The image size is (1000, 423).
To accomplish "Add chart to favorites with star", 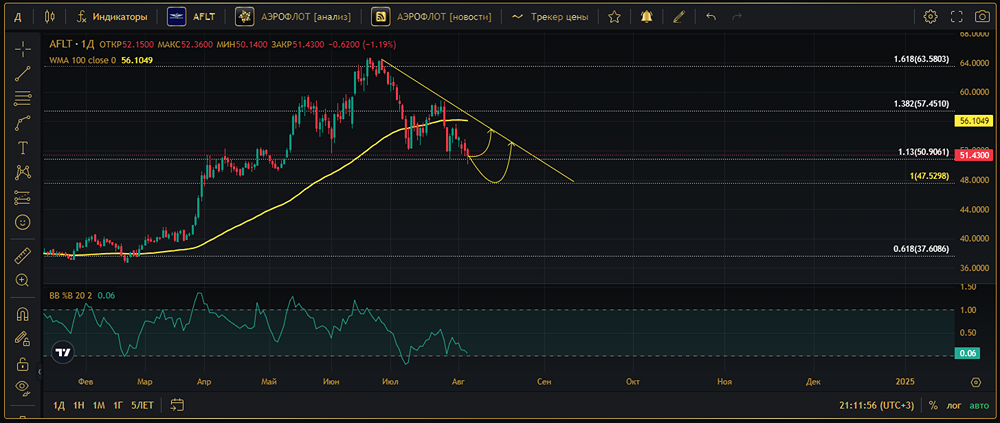I will click(614, 17).
